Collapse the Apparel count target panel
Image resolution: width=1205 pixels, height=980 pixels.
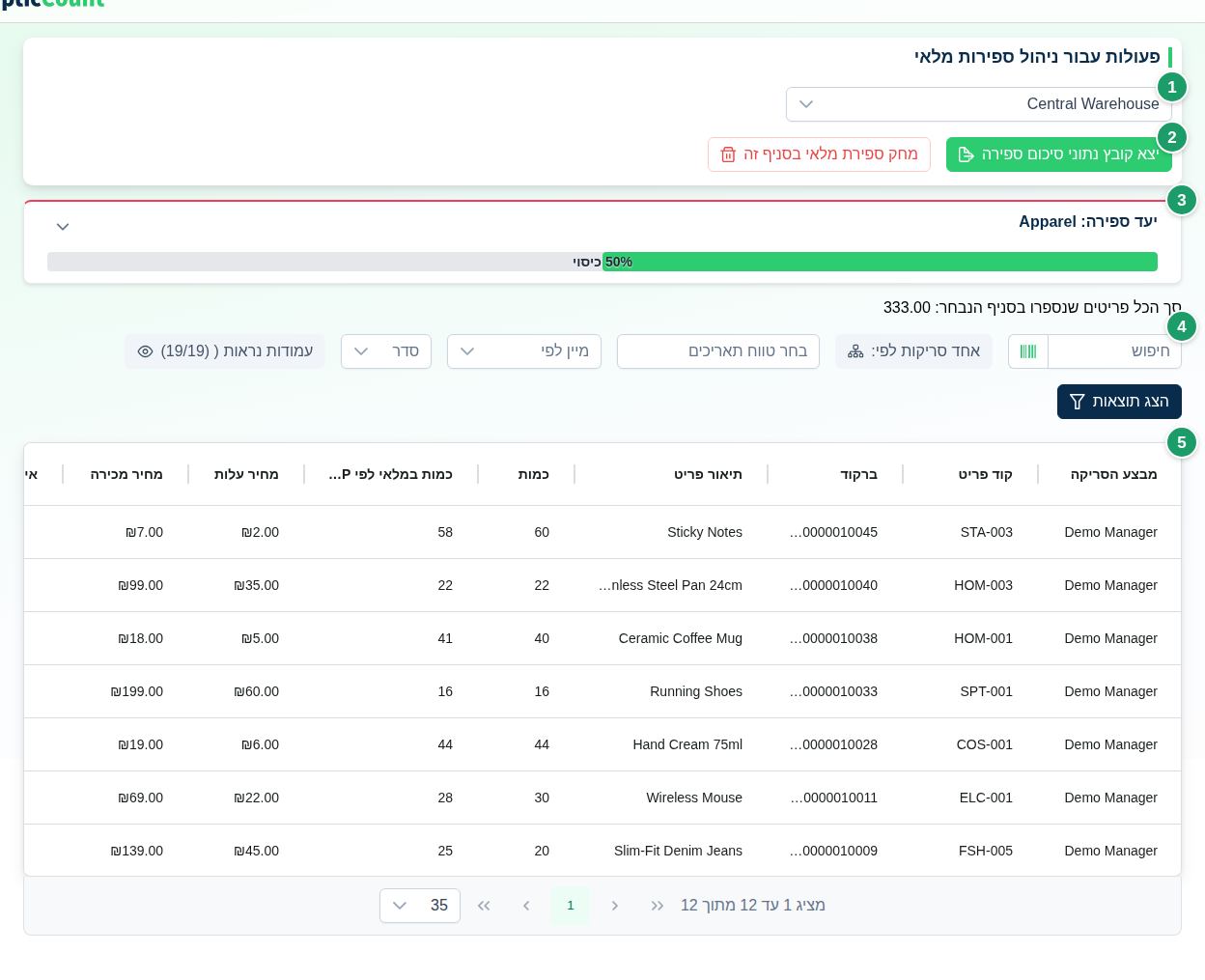point(63,227)
